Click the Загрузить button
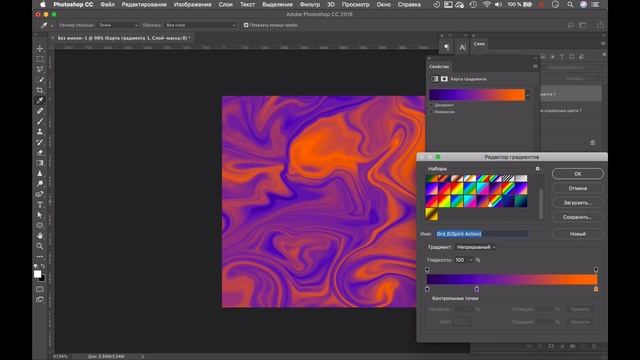The height and width of the screenshot is (360, 640). pos(578,203)
